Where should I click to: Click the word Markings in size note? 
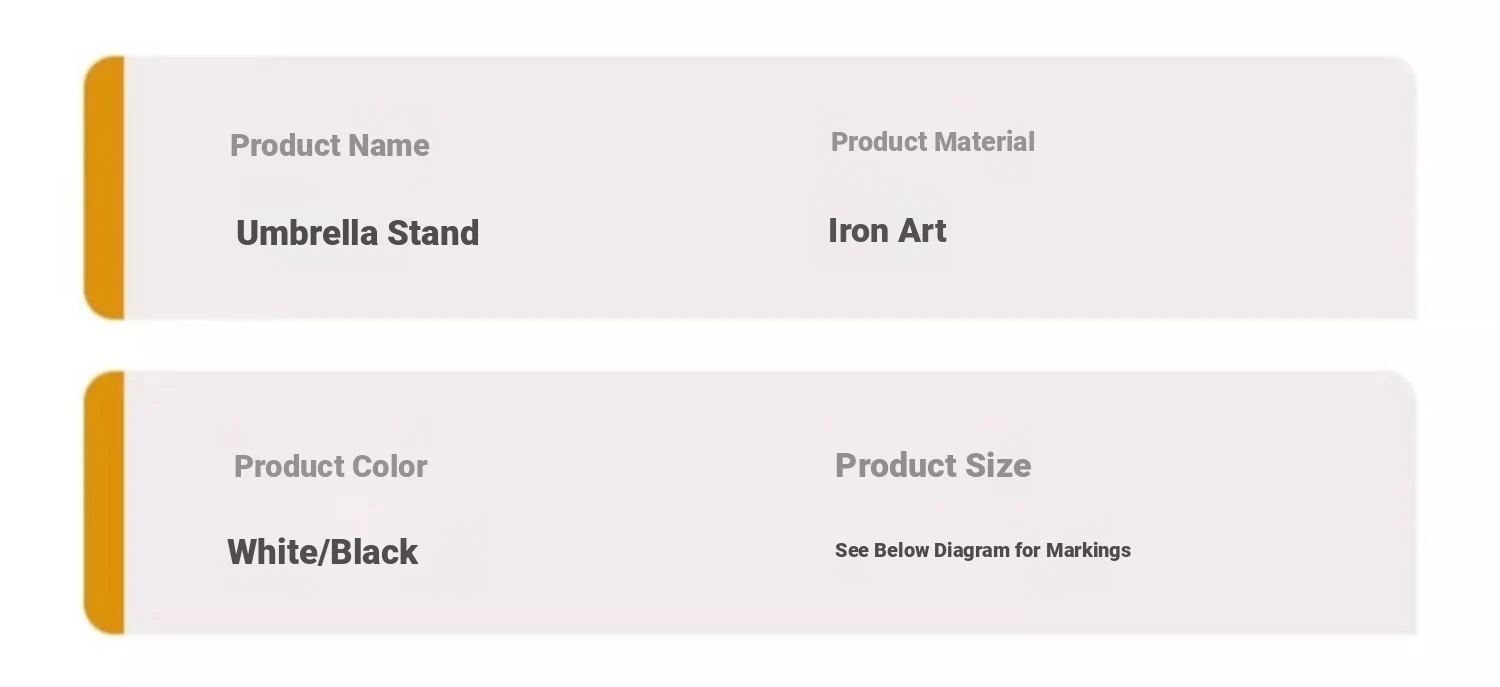1088,551
